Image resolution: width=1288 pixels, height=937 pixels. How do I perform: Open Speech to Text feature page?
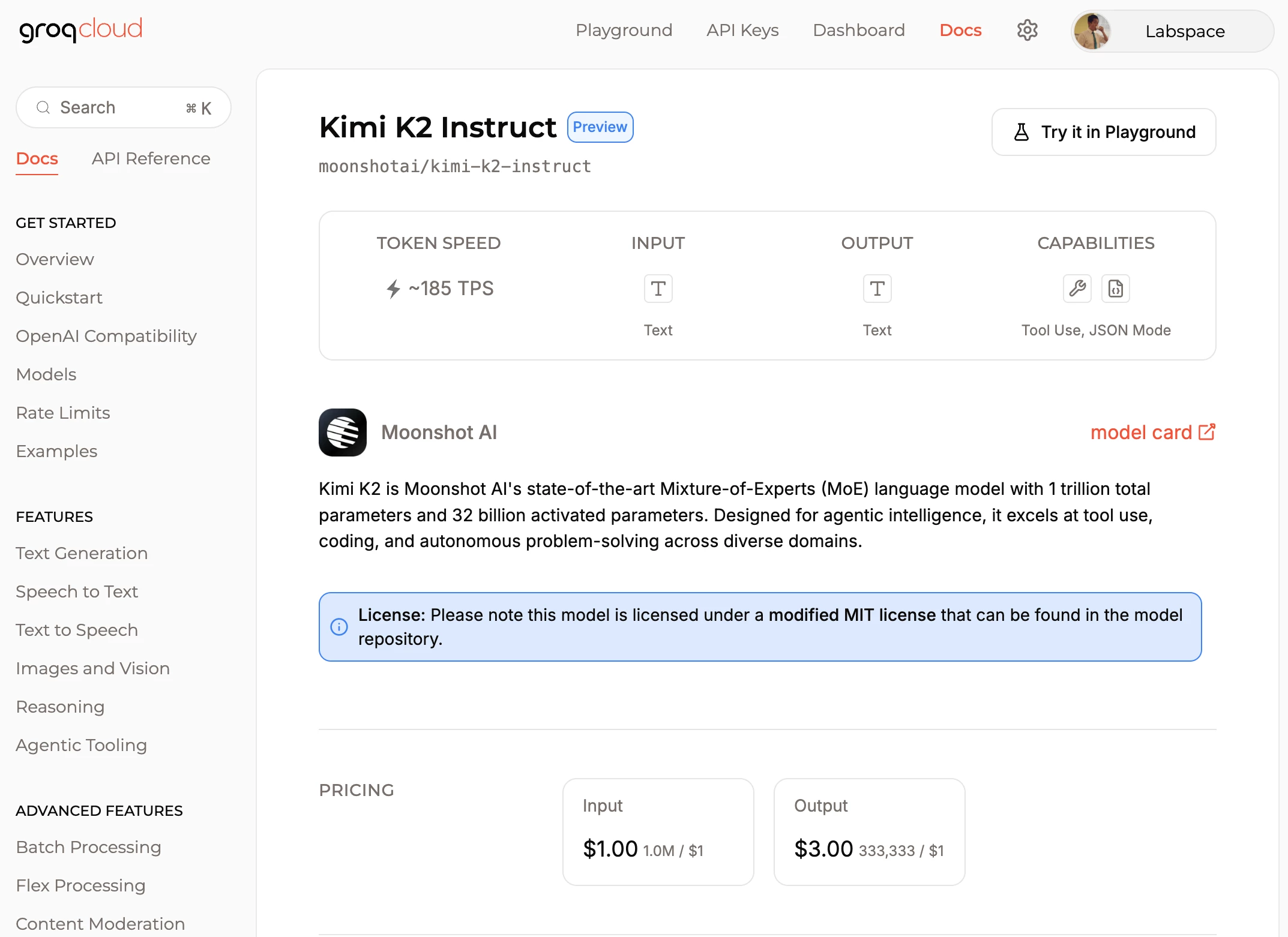77,592
